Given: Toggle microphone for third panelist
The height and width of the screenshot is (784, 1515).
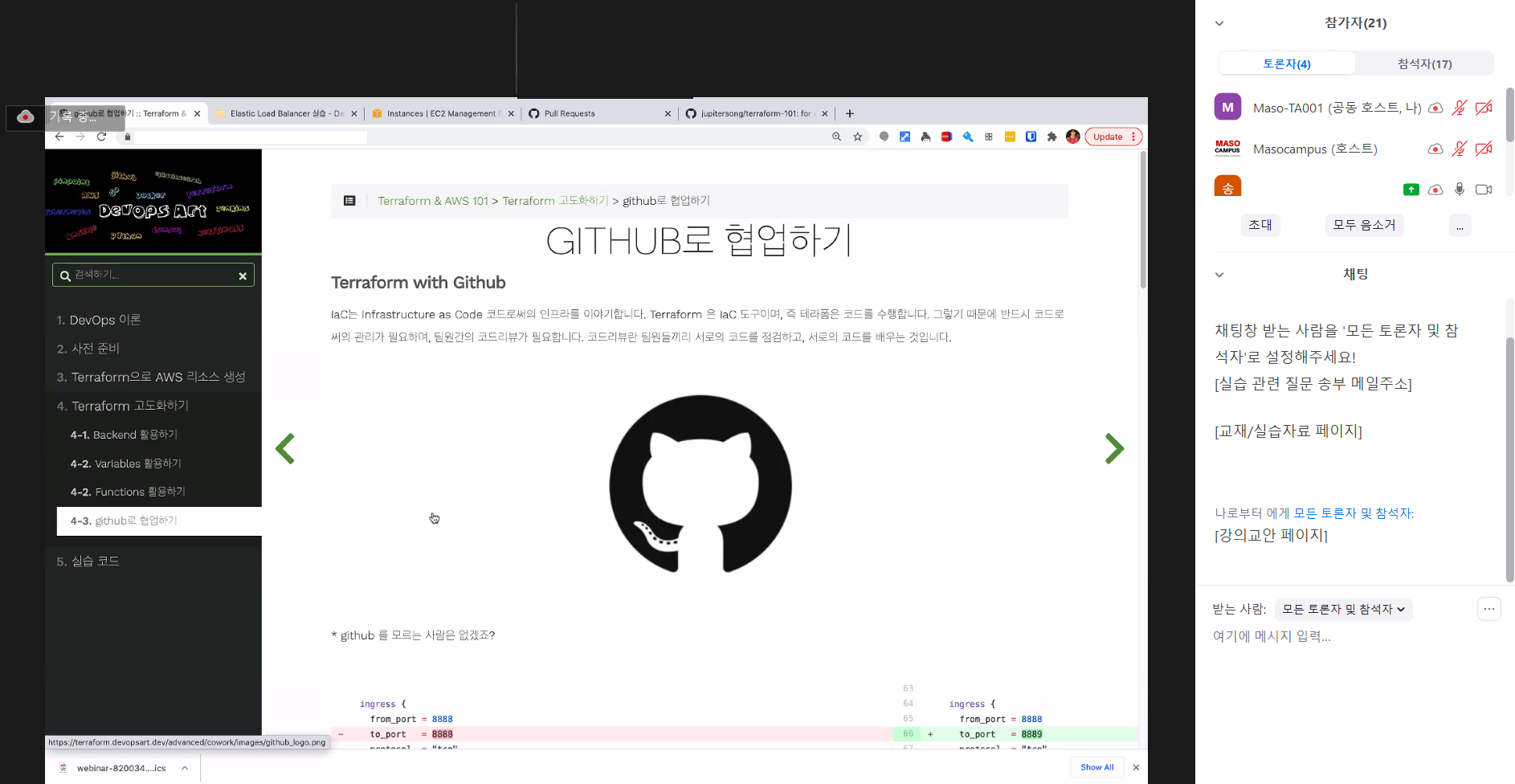Looking at the screenshot, I should 1460,190.
